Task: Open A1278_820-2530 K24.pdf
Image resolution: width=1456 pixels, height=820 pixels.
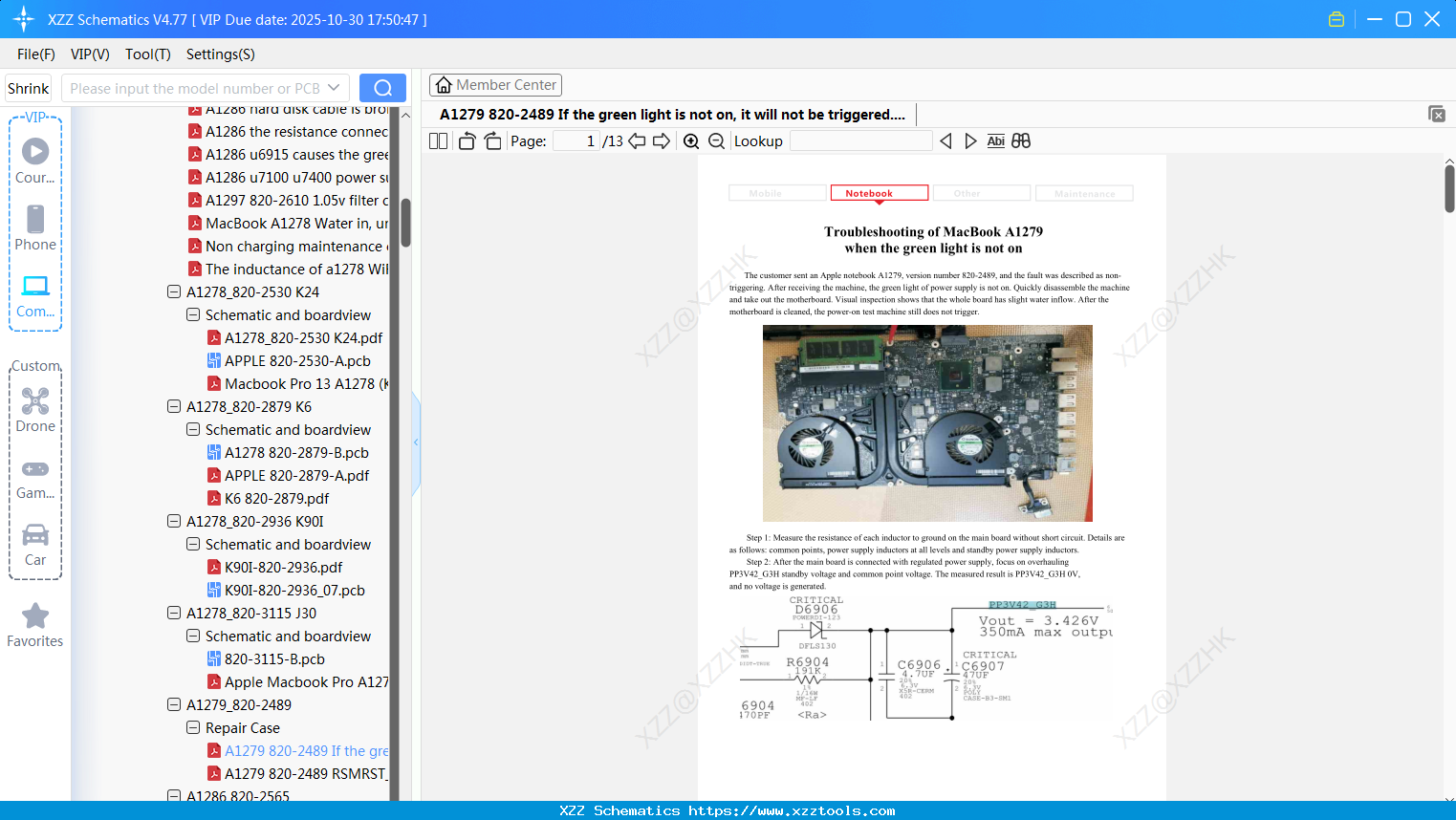Action: [x=303, y=337]
